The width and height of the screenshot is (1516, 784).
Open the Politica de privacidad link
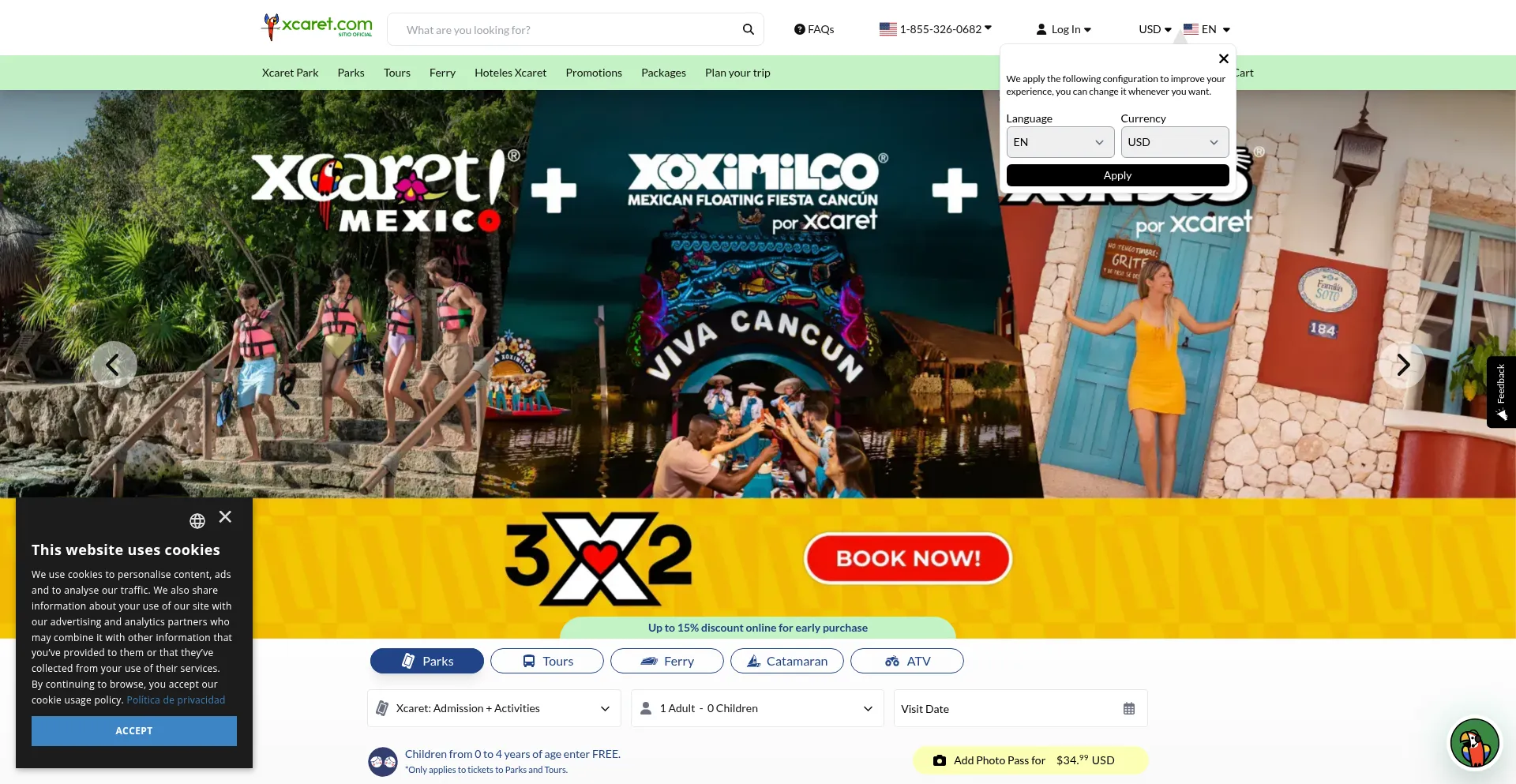pos(176,700)
